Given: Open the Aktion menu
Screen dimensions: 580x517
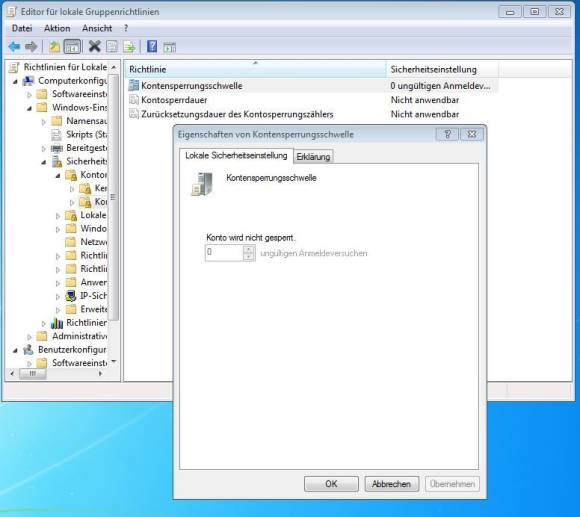Looking at the screenshot, I should [x=57, y=28].
